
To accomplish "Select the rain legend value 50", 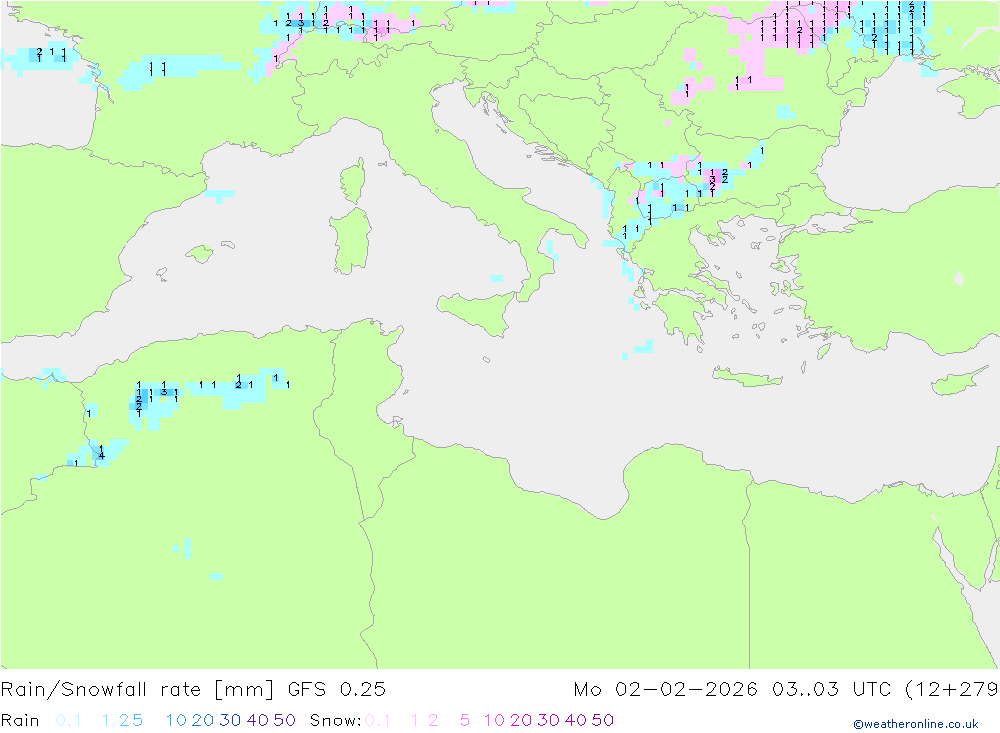I will coord(284,720).
